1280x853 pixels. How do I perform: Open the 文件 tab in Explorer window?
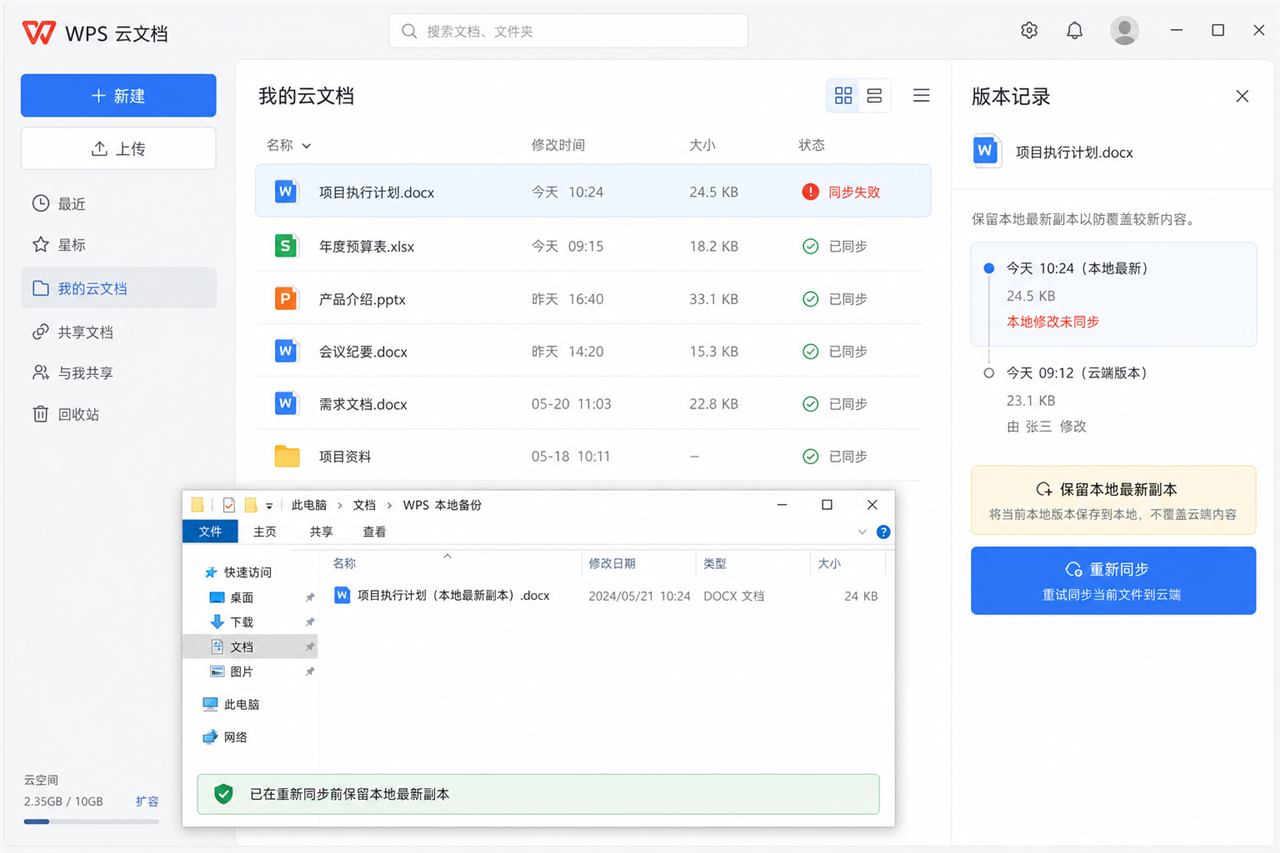210,531
